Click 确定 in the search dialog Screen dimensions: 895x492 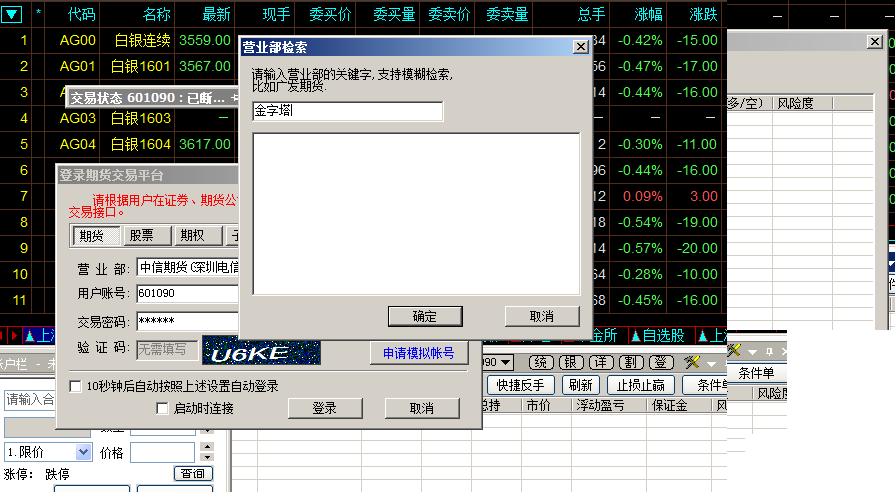(x=424, y=316)
